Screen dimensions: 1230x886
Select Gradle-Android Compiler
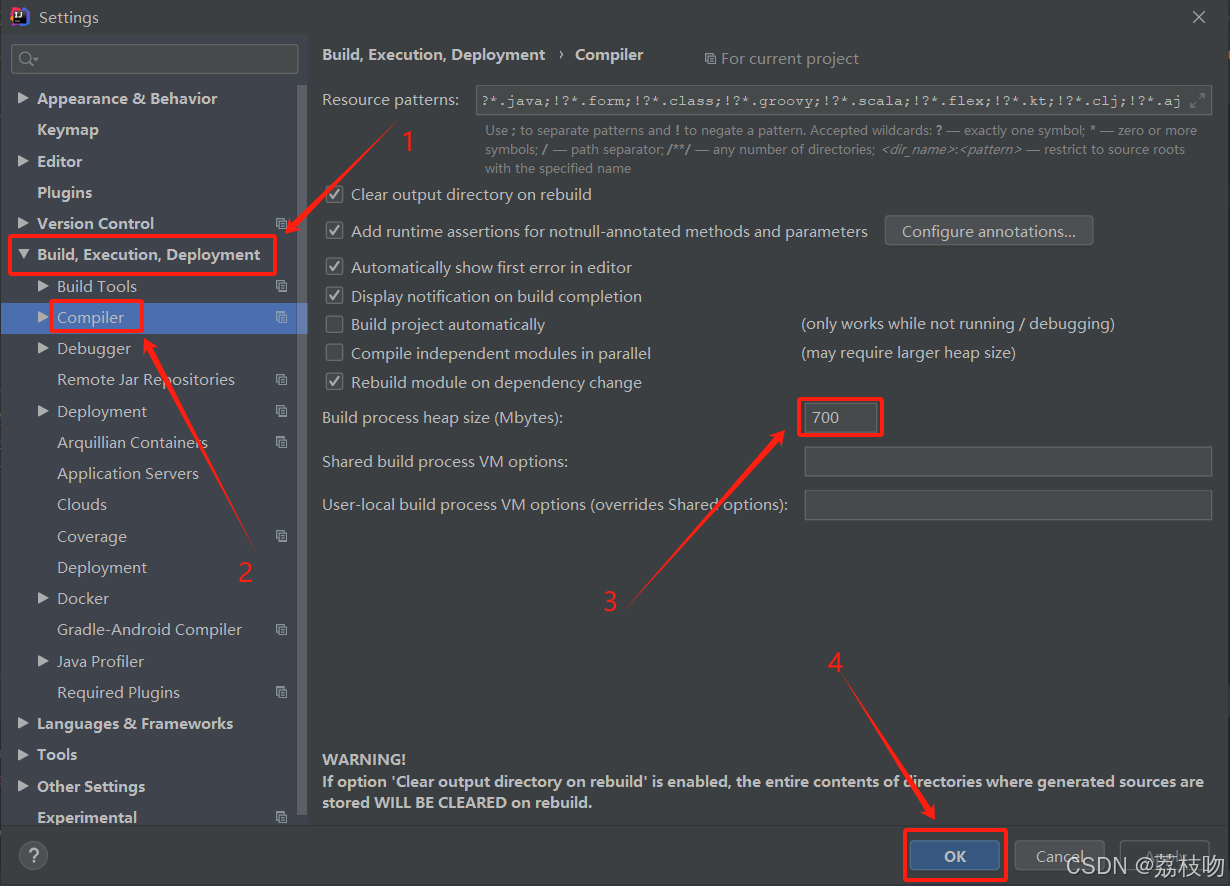(x=149, y=630)
